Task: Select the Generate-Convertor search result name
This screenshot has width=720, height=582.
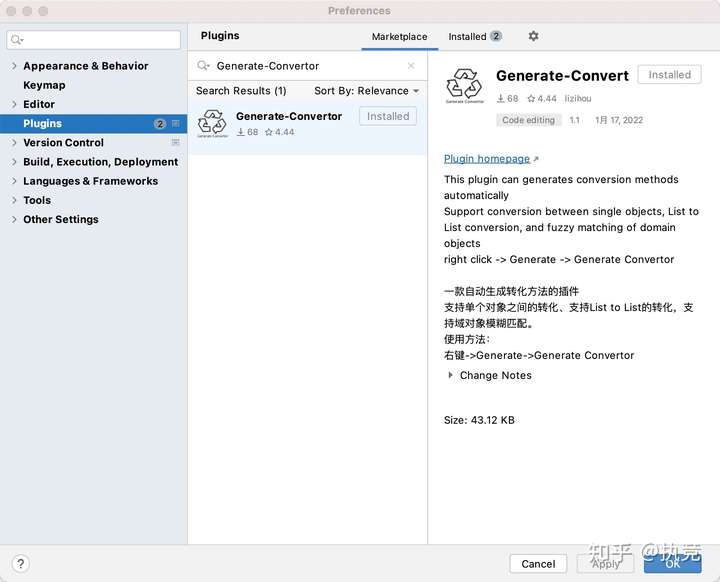Action: tap(289, 116)
